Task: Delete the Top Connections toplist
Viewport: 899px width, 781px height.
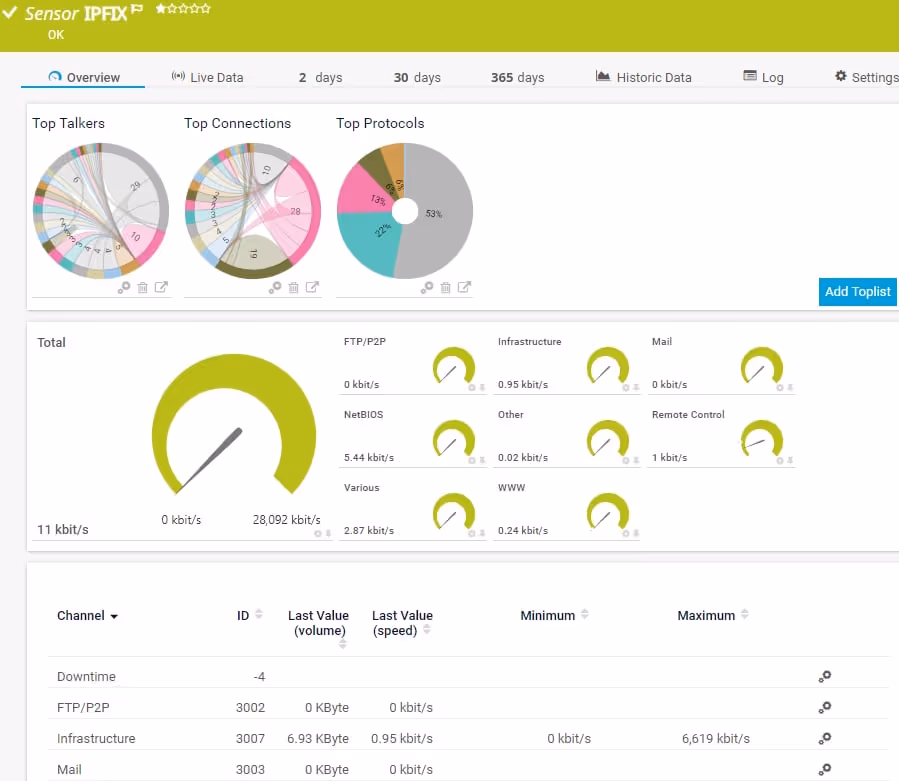Action: pos(294,287)
